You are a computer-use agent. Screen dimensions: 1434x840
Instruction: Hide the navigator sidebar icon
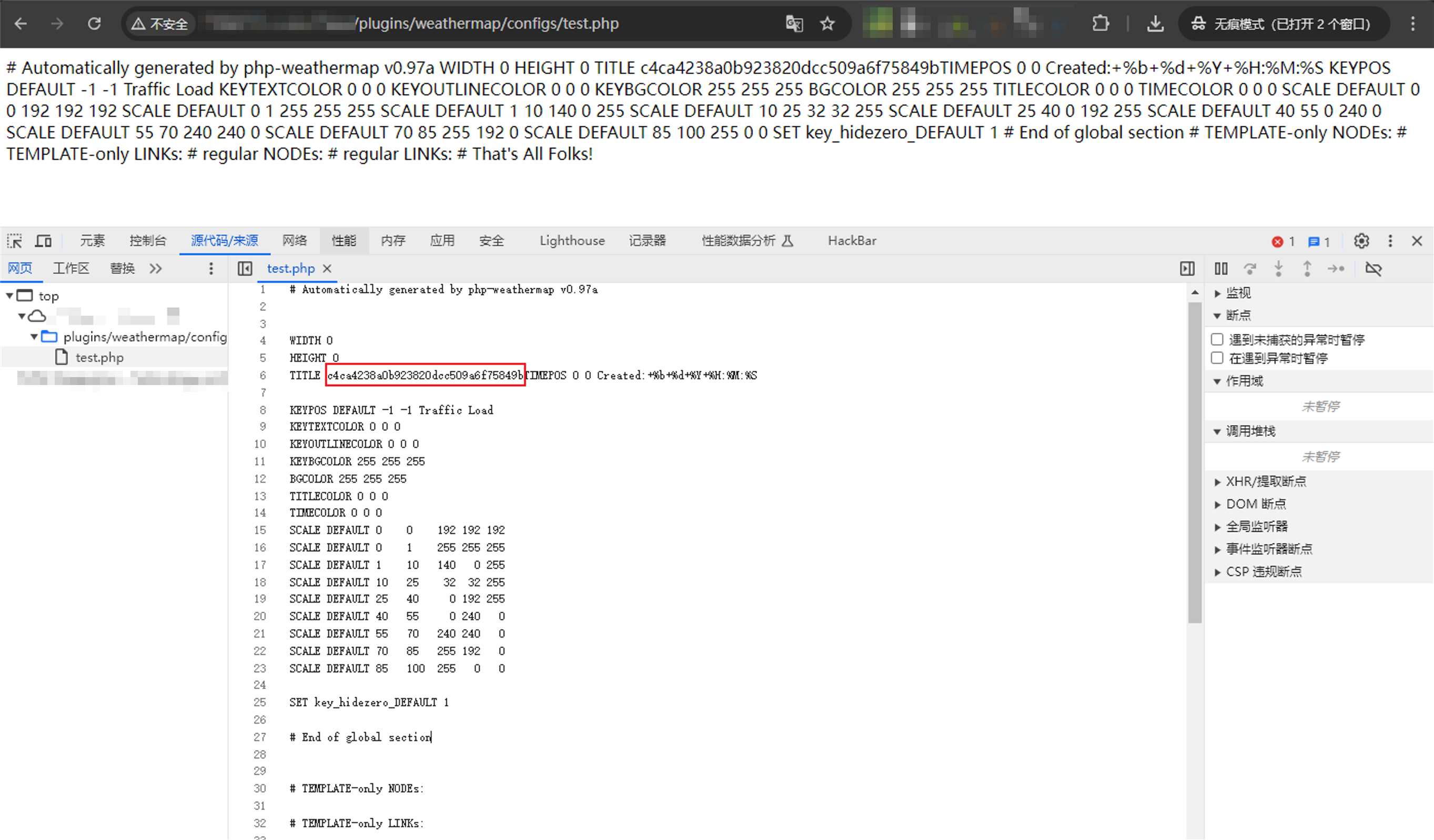click(x=245, y=269)
